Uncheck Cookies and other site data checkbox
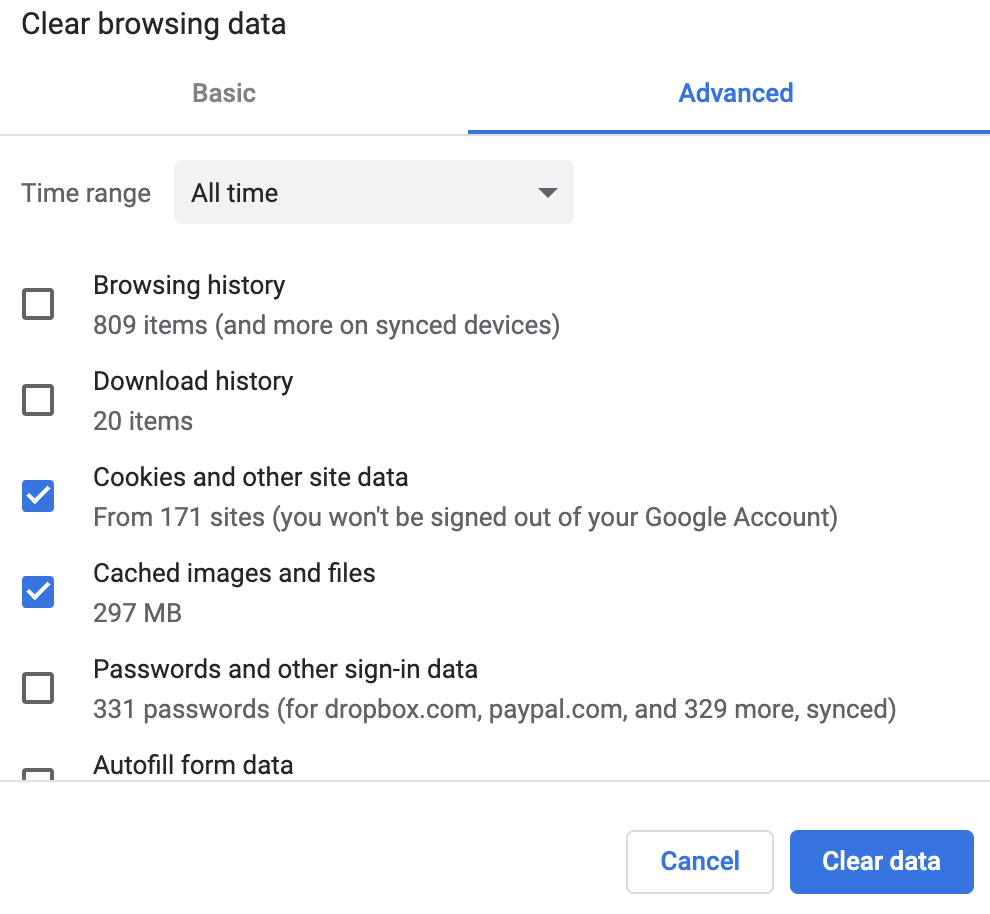The width and height of the screenshot is (990, 914). 38,496
